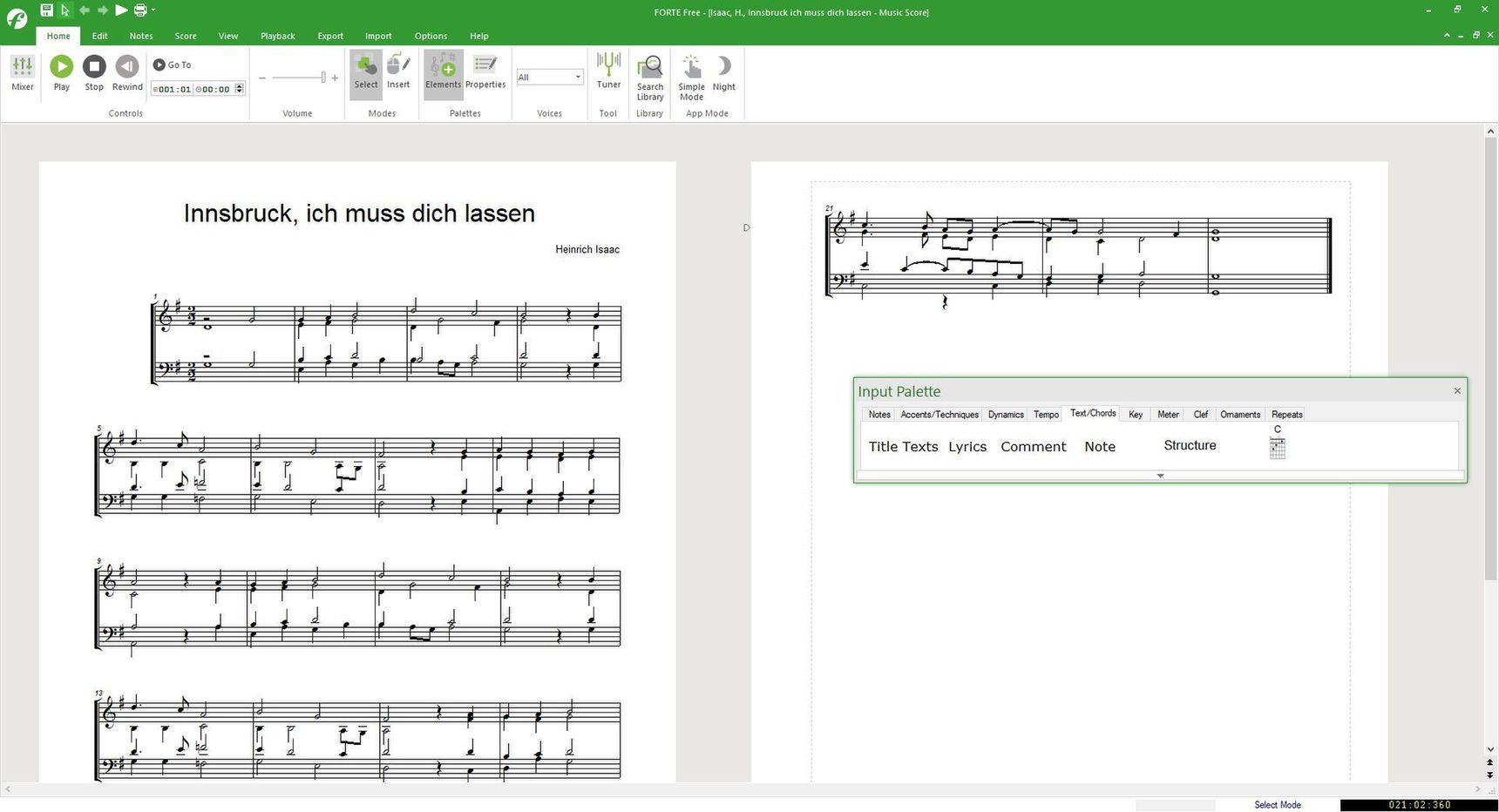Open the quick access toolbar dropdown arrow

153,10
